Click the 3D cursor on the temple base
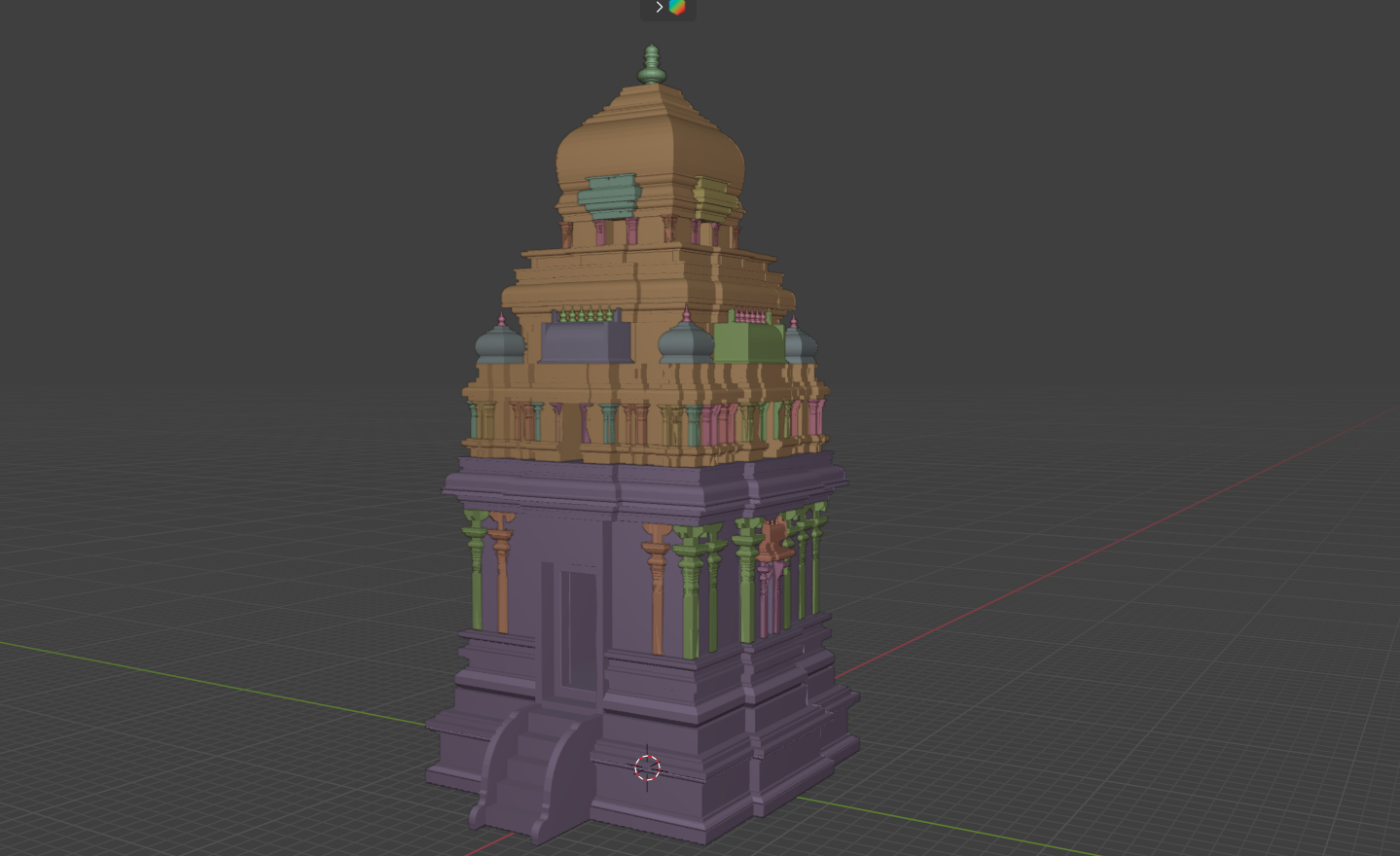This screenshot has height=856, width=1400. click(x=647, y=768)
